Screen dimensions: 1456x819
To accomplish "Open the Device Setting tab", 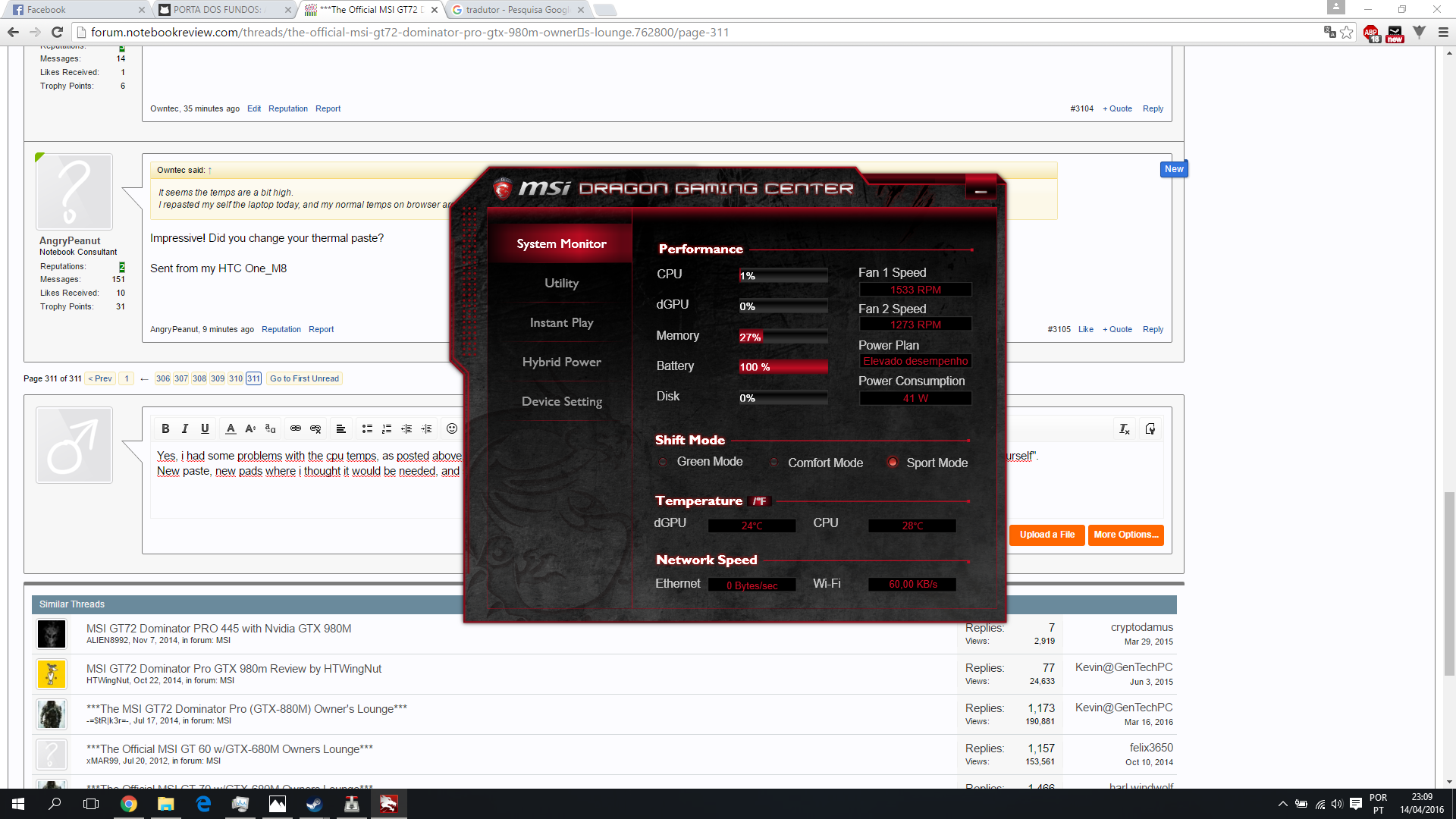I will tap(561, 401).
